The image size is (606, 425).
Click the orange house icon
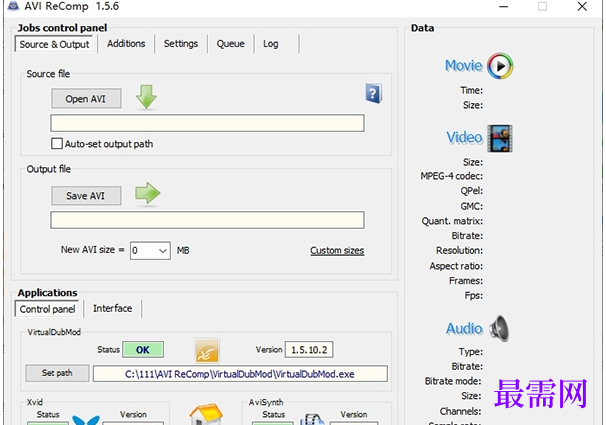[206, 415]
